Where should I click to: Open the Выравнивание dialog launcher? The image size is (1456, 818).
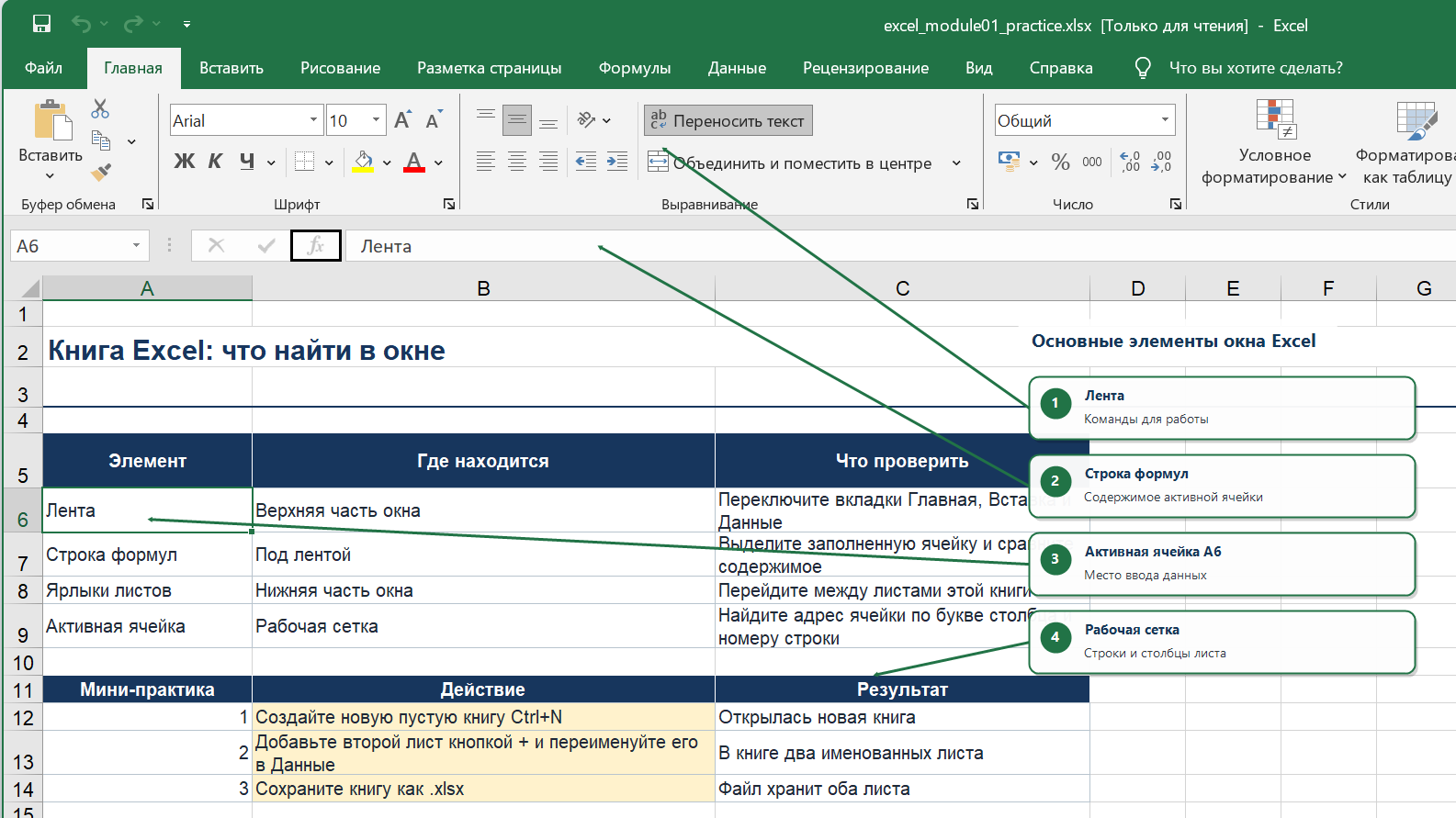pyautogui.click(x=973, y=204)
